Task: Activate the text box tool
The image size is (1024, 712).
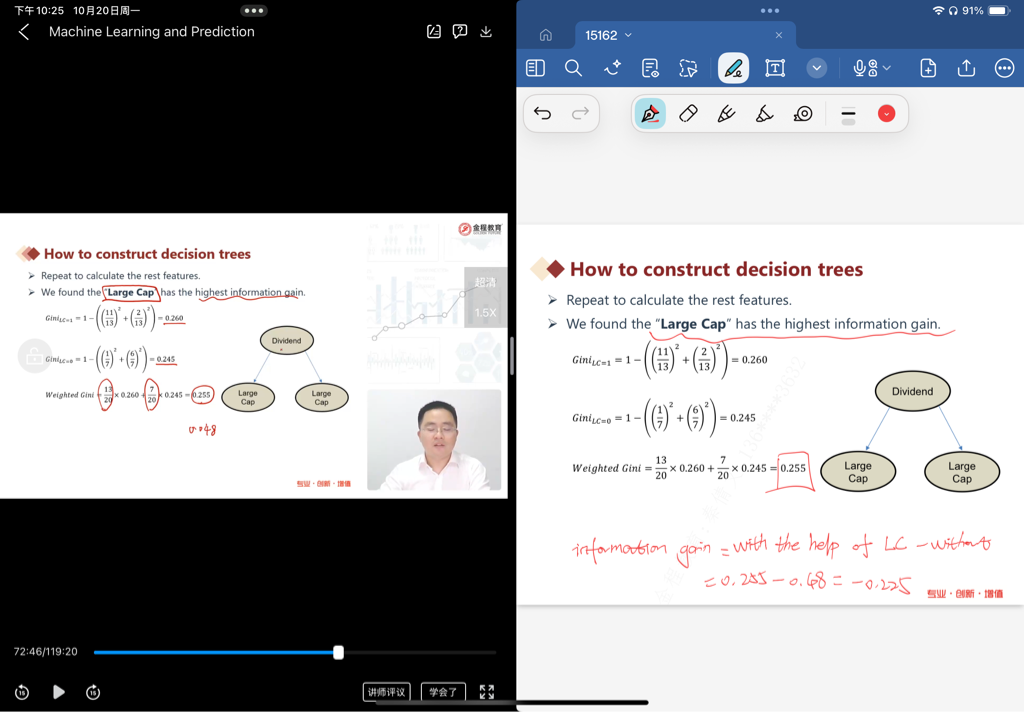Action: tap(775, 68)
